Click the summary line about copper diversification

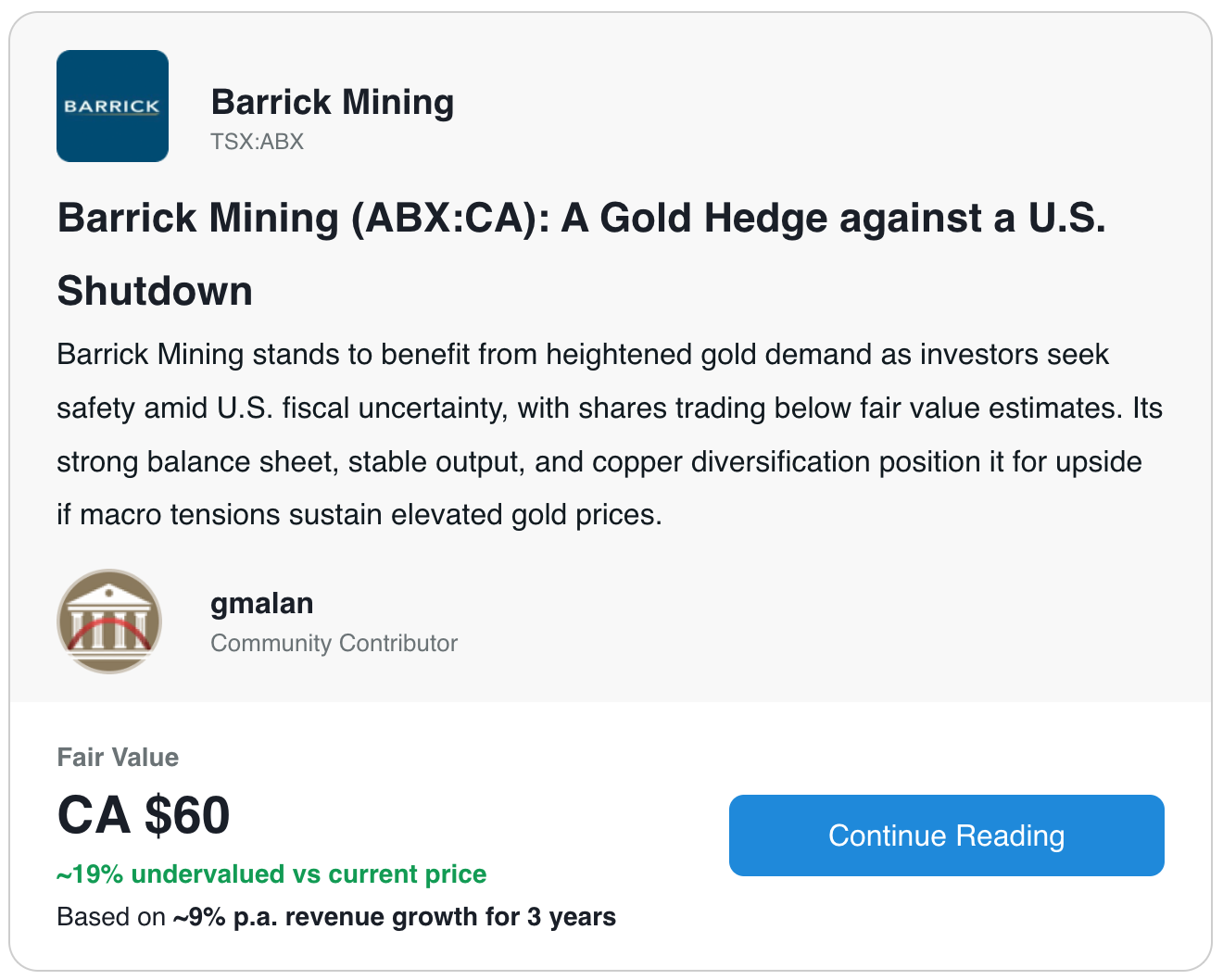click(599, 461)
